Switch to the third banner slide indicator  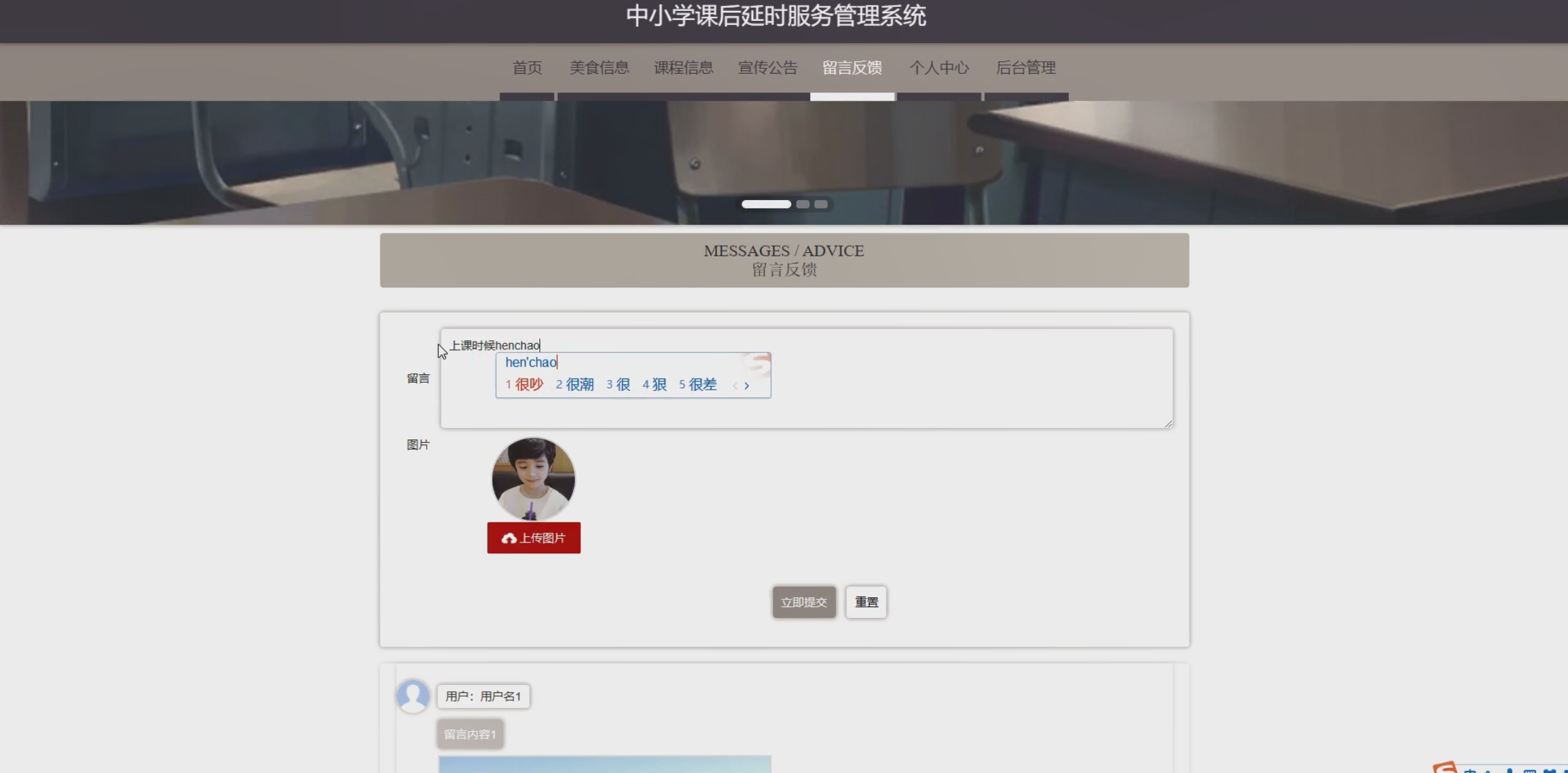pyautogui.click(x=821, y=204)
